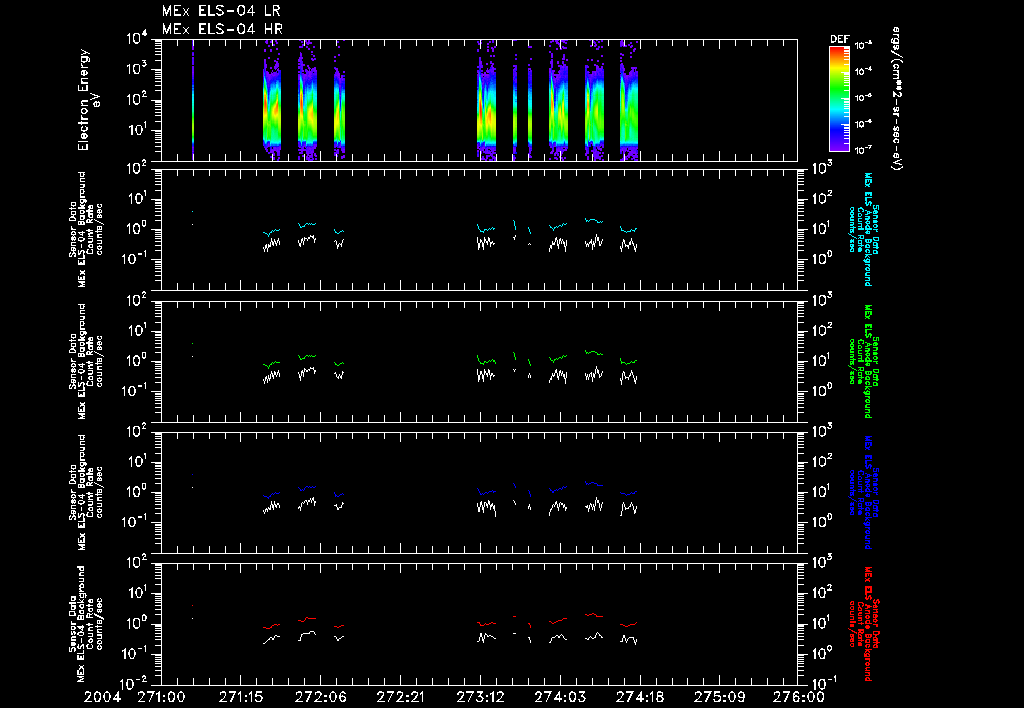1024x708 pixels.
Task: Click the 'MEx ELS-04 LR' title text
Action: click(221, 11)
